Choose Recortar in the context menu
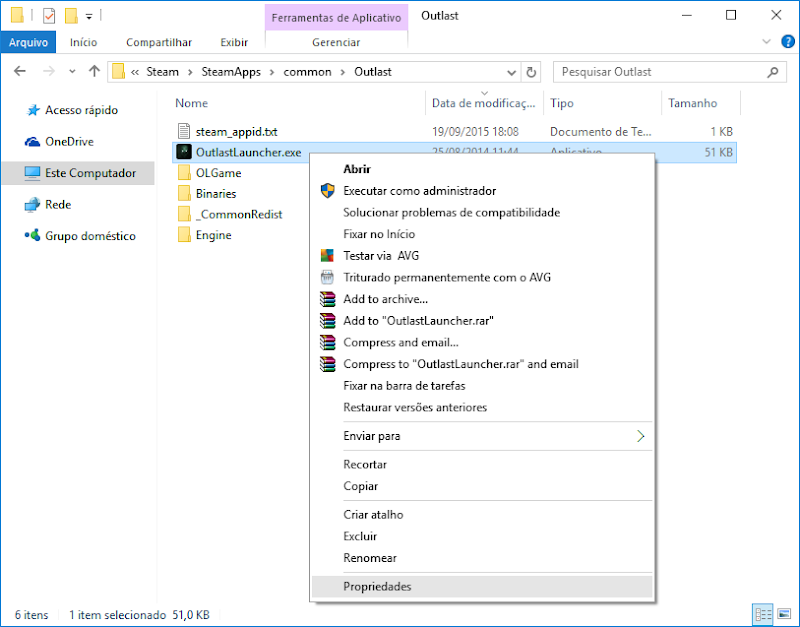This screenshot has width=800, height=627. pos(482,465)
